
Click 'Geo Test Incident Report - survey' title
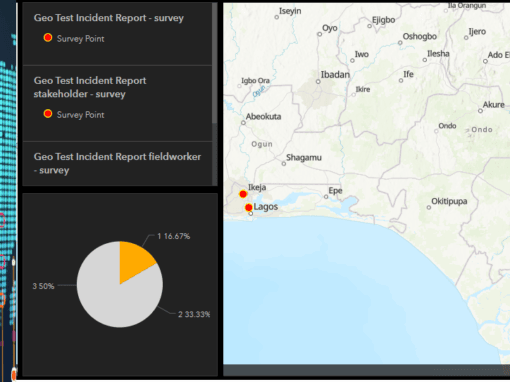[x=109, y=18]
